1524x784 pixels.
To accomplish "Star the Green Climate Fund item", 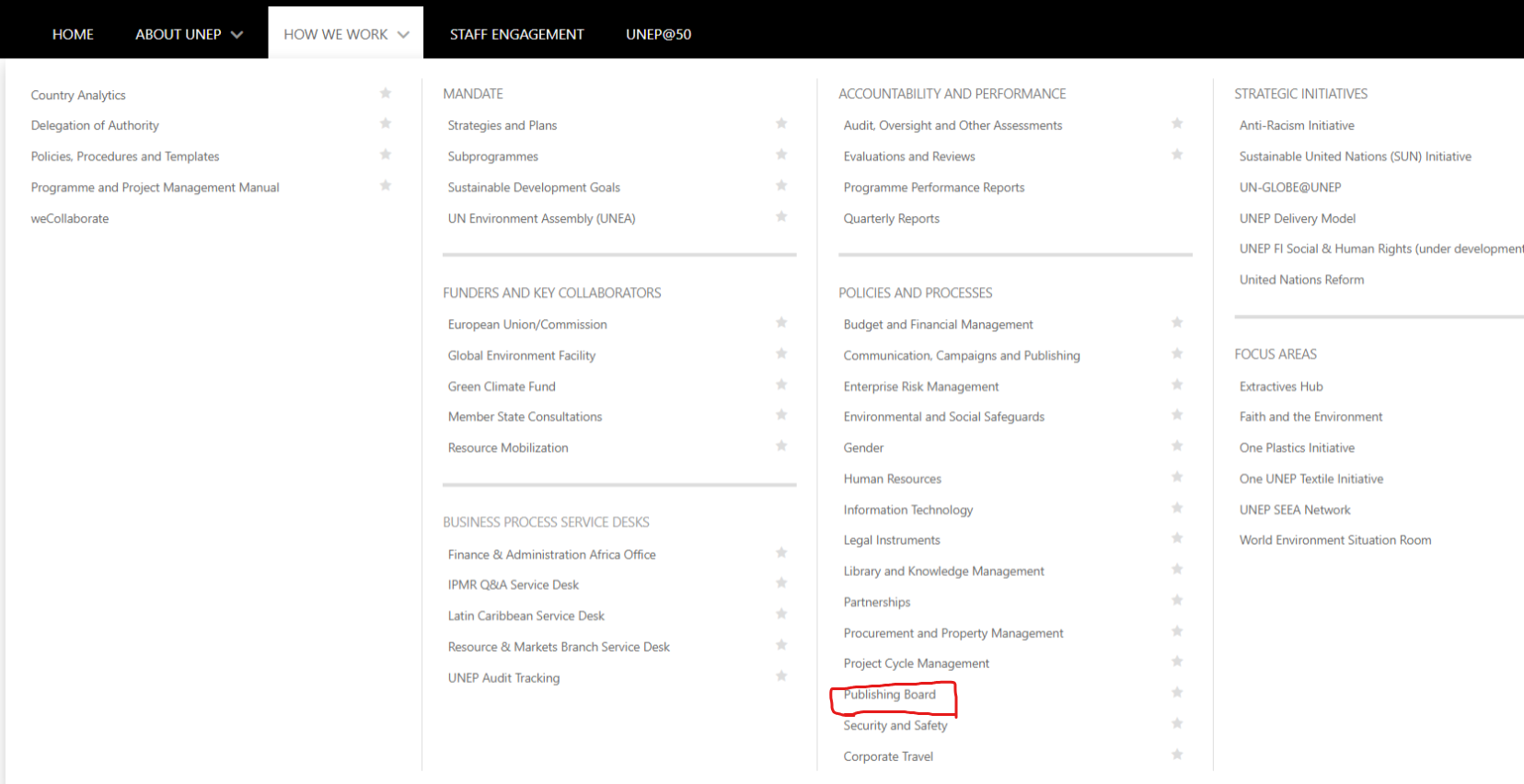I will [781, 385].
